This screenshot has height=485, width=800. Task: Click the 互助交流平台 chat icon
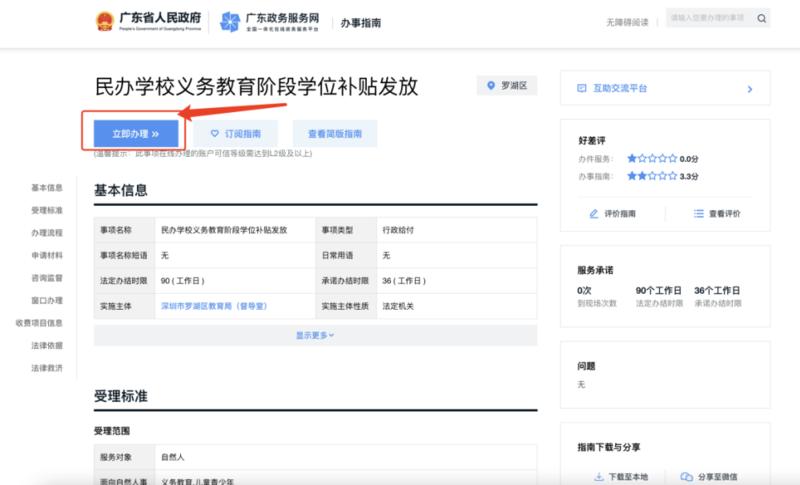coord(582,88)
